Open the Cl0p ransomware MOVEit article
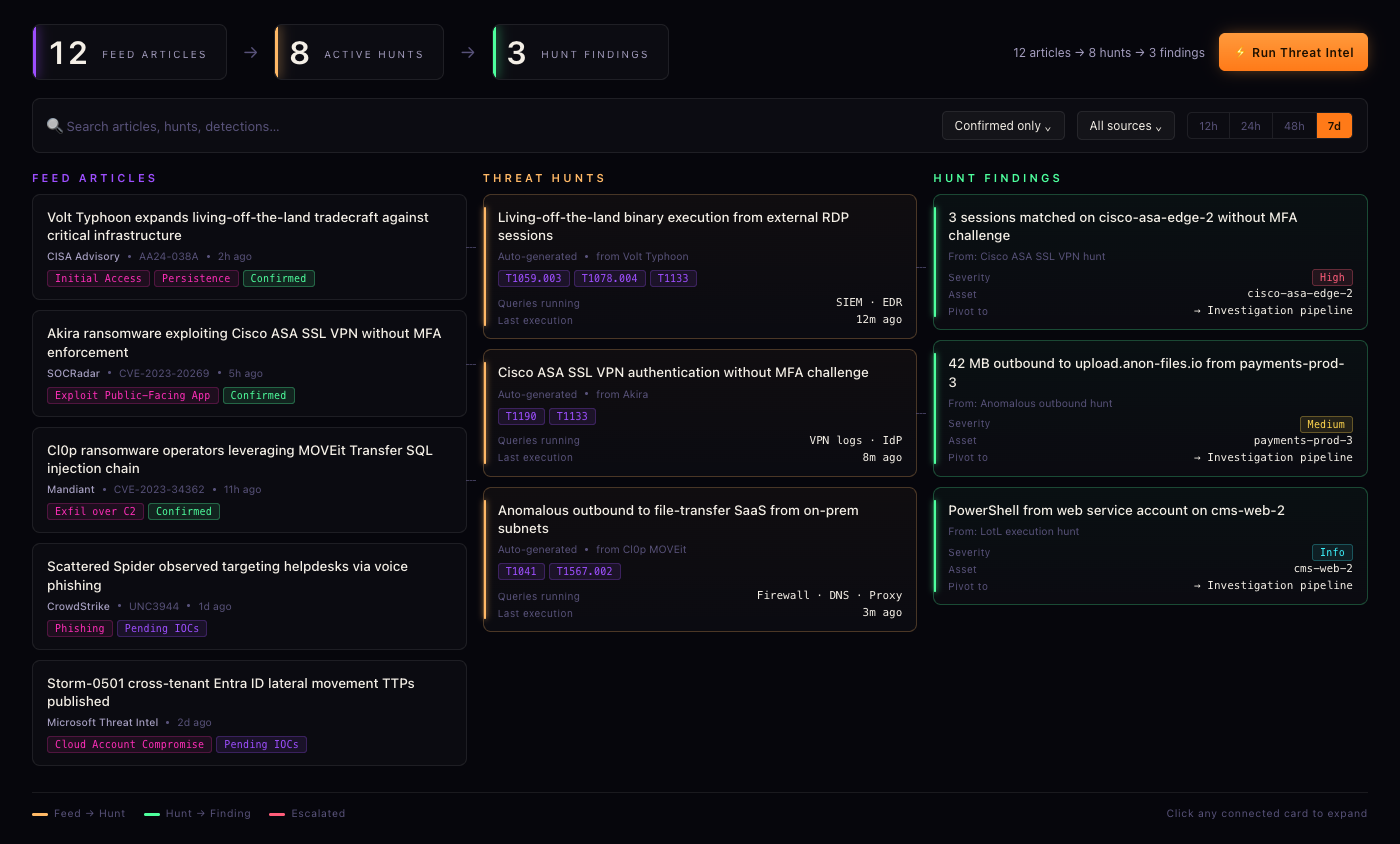 coord(249,480)
